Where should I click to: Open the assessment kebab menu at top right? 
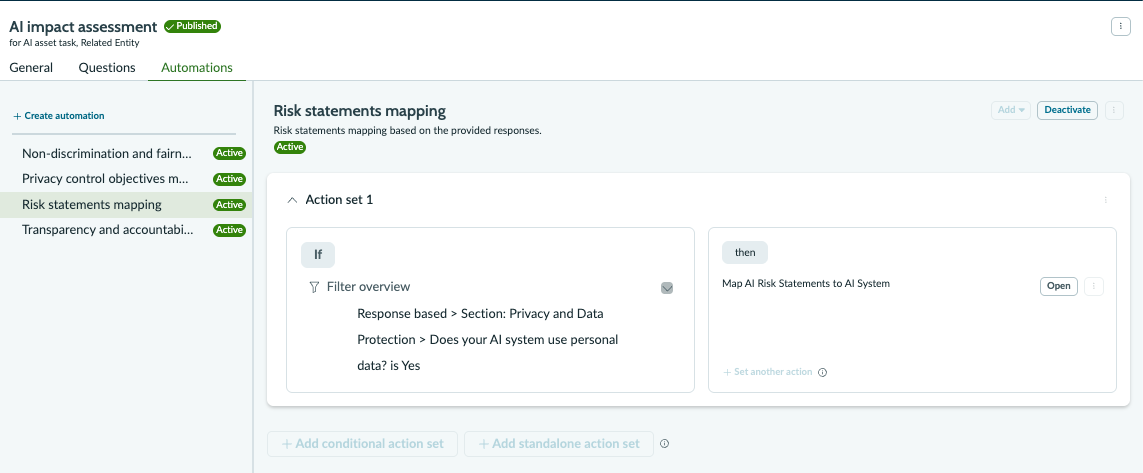click(1120, 26)
